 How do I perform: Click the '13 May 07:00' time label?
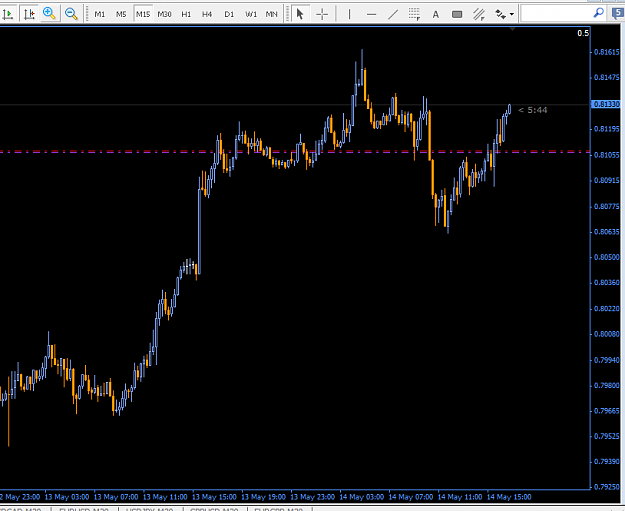116,497
